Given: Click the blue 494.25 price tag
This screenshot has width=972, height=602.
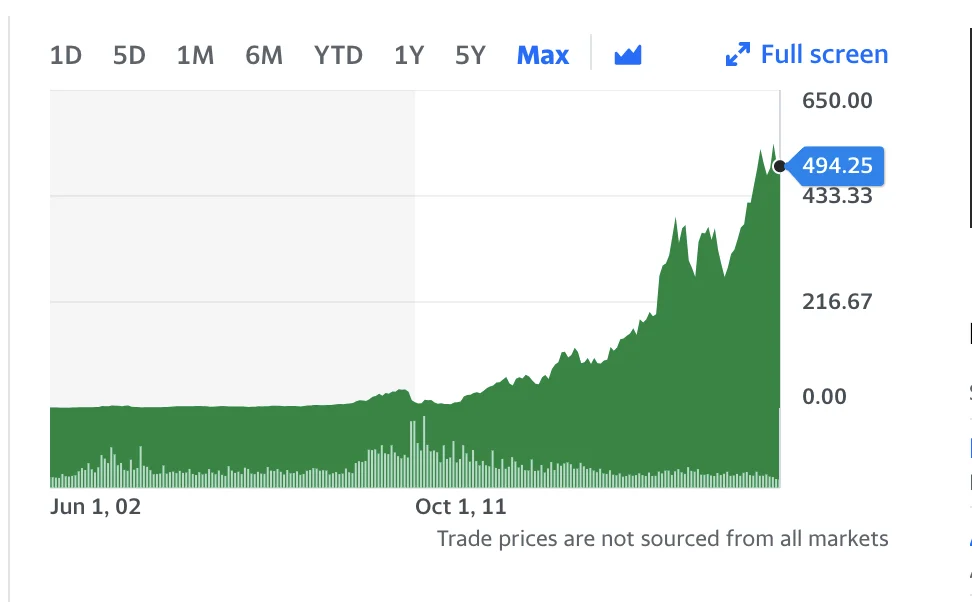Looking at the screenshot, I should point(837,165).
